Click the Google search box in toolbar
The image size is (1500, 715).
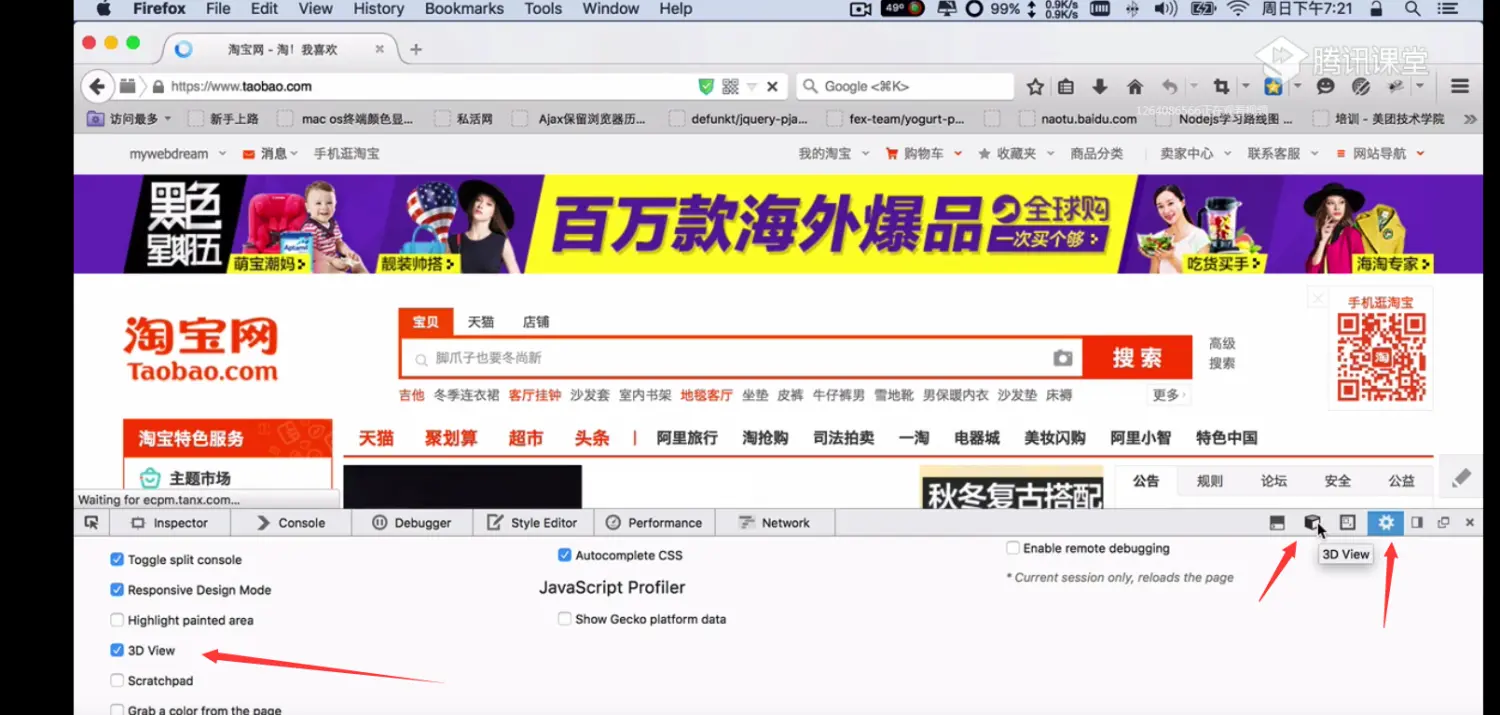point(905,87)
